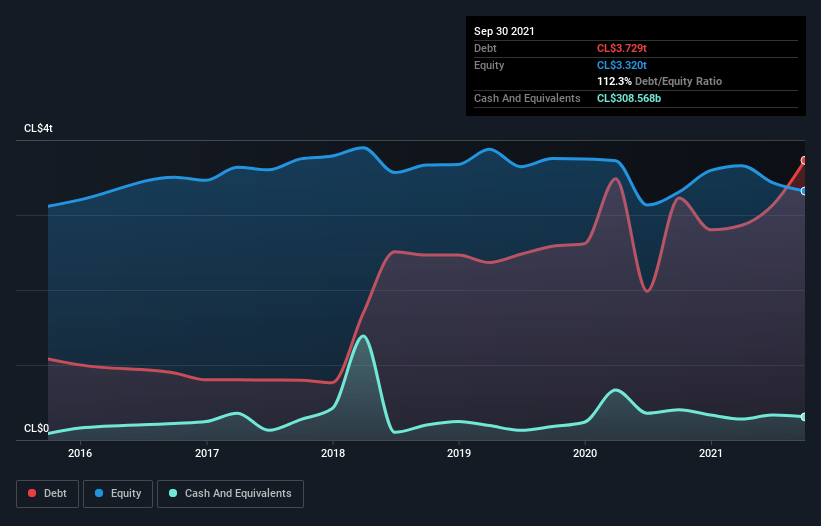
Task: Click the Equity label in tooltip
Action: point(489,65)
